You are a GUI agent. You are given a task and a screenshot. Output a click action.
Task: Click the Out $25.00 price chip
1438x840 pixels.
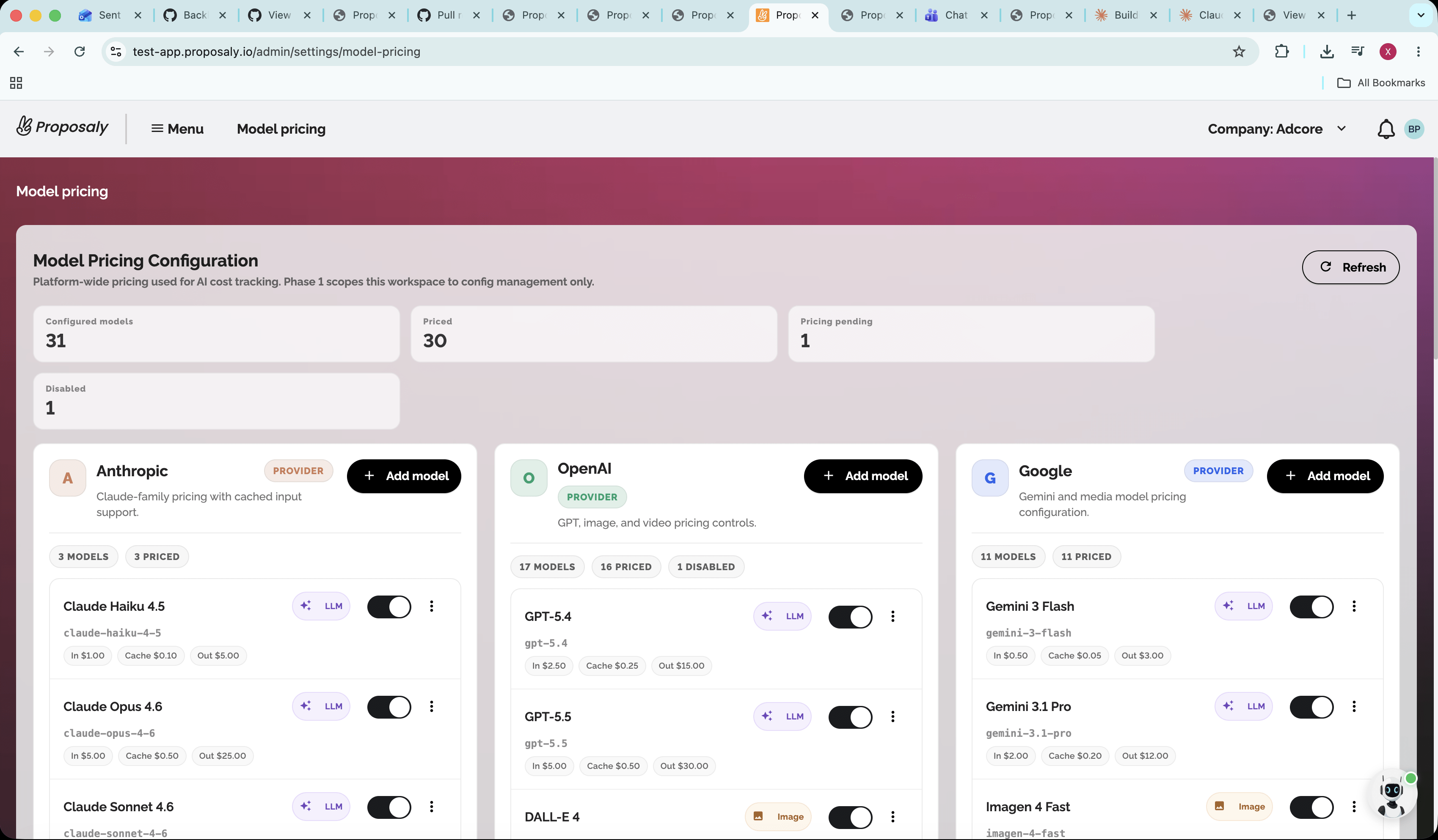click(223, 756)
